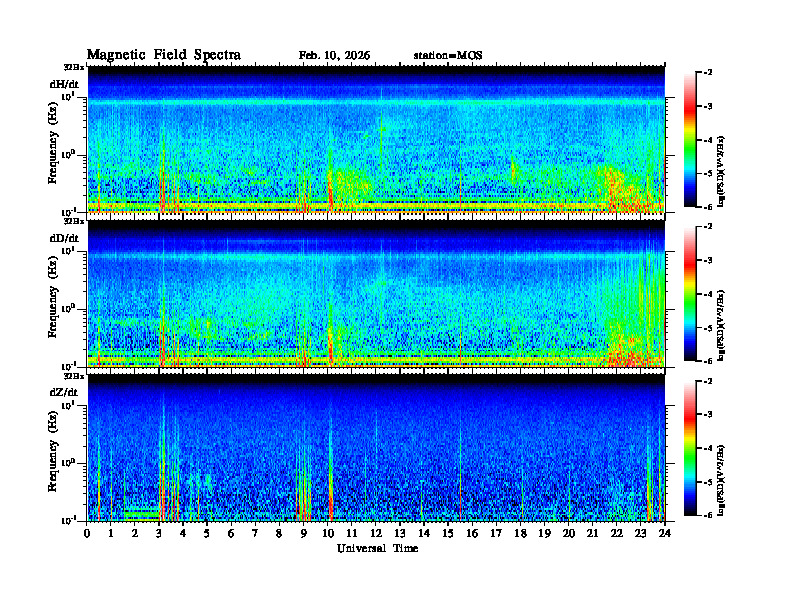The width and height of the screenshot is (792, 612).
Task: Click the hour 16 tick label
Action: (x=472, y=534)
